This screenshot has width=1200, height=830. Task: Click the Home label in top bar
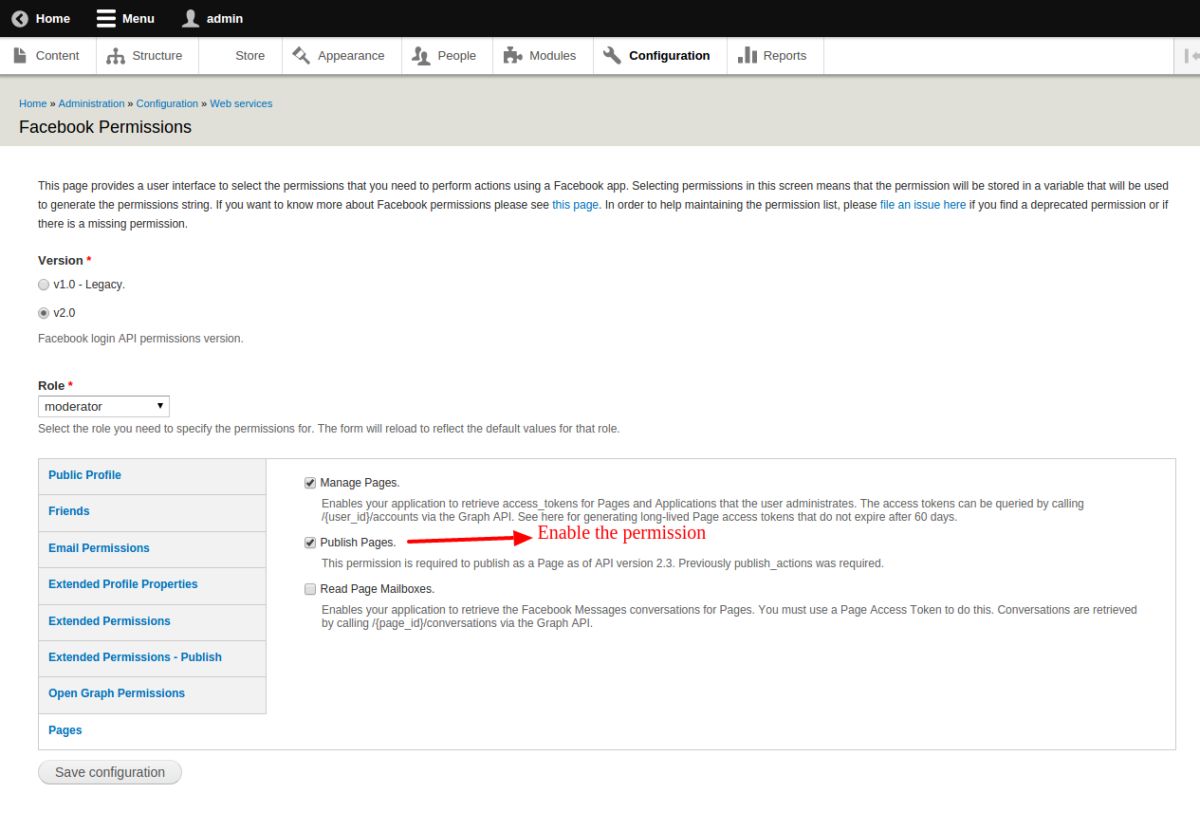pos(53,18)
